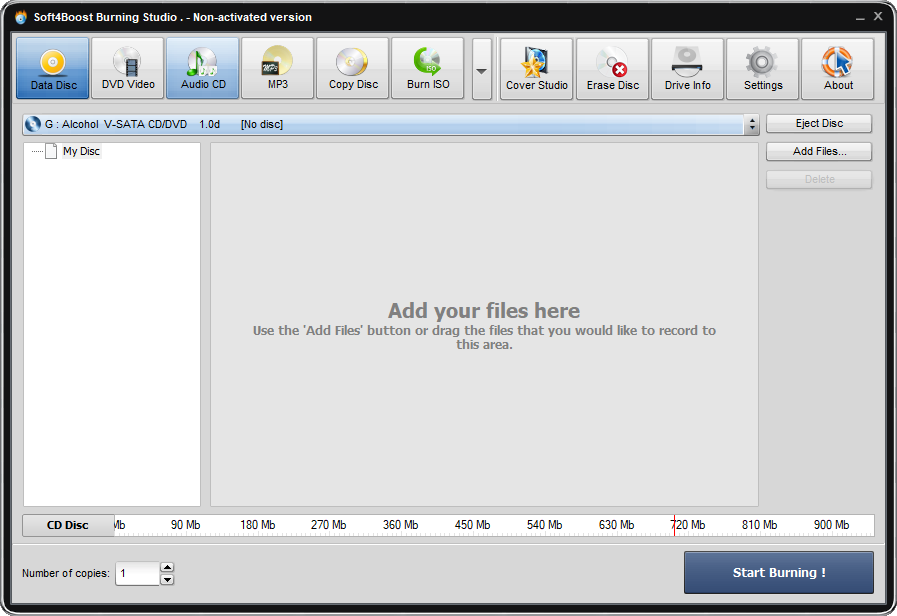Click the Eject Disc button
The image size is (897, 616).
[x=819, y=124]
